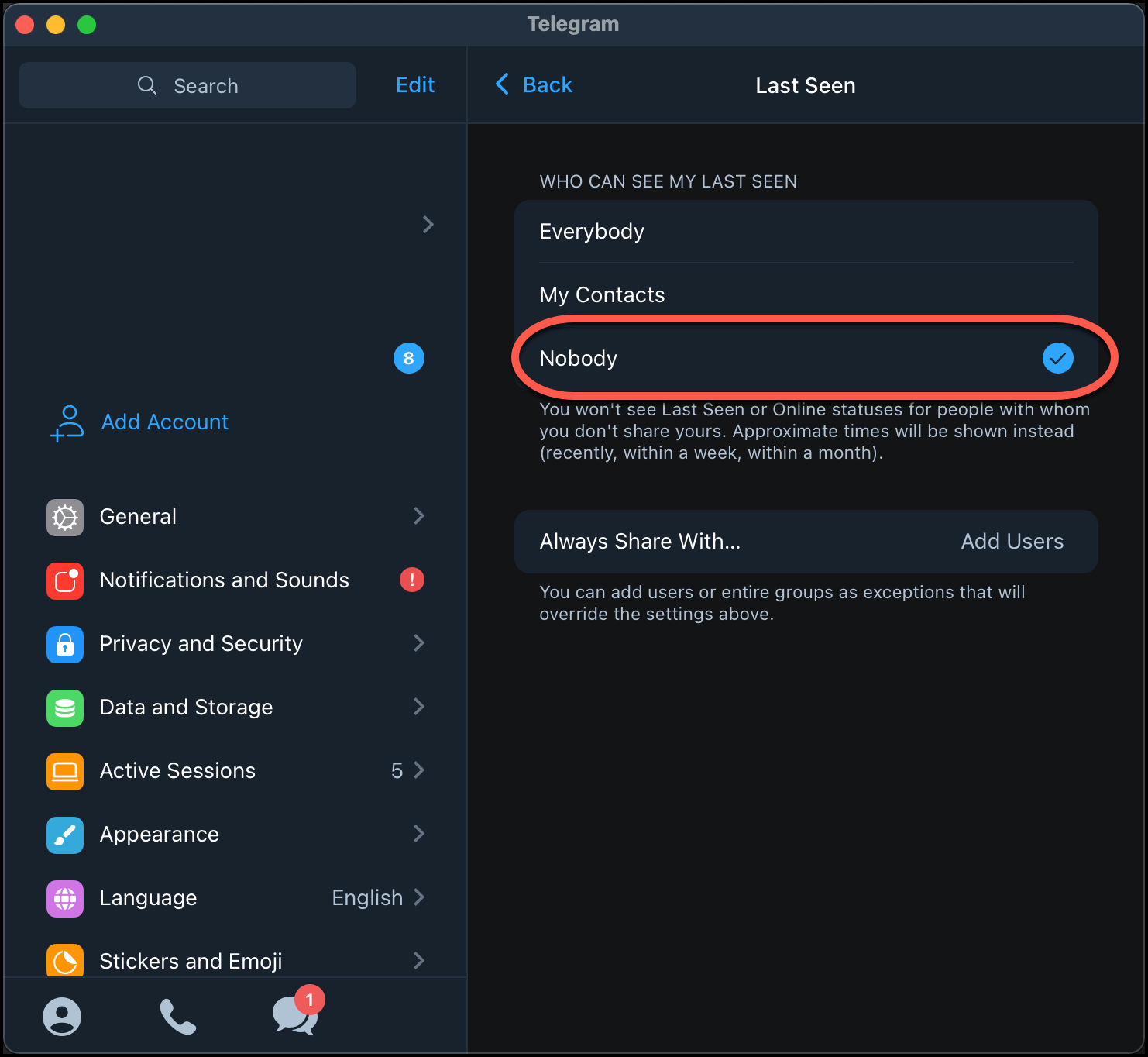
Task: Click the Always Share With... row
Action: point(806,542)
